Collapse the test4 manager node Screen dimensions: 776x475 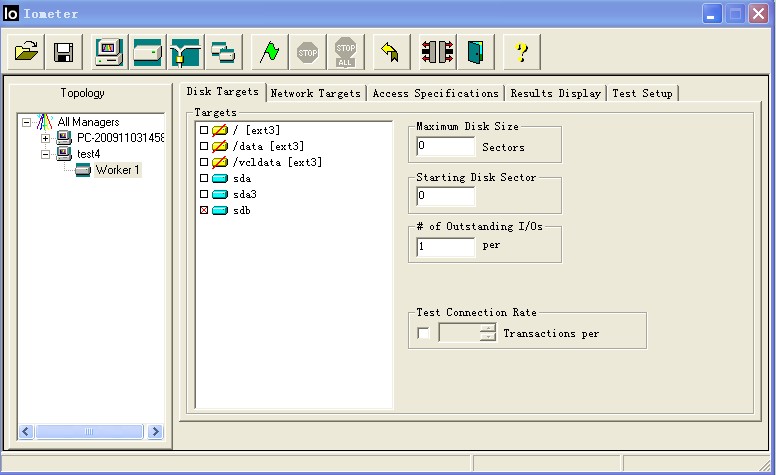45,154
